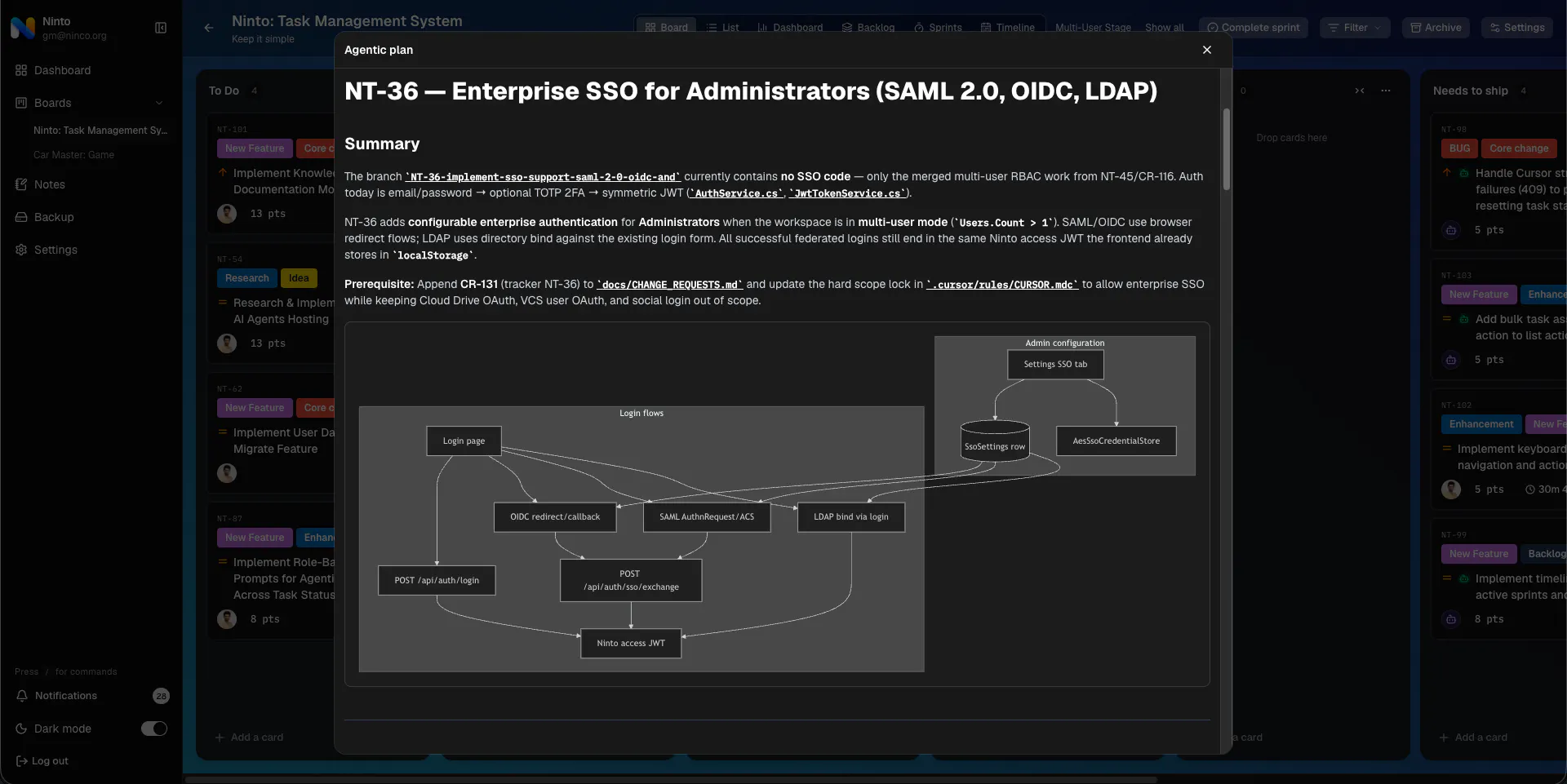
Task: Click Complete sprint button
Action: point(1254,28)
